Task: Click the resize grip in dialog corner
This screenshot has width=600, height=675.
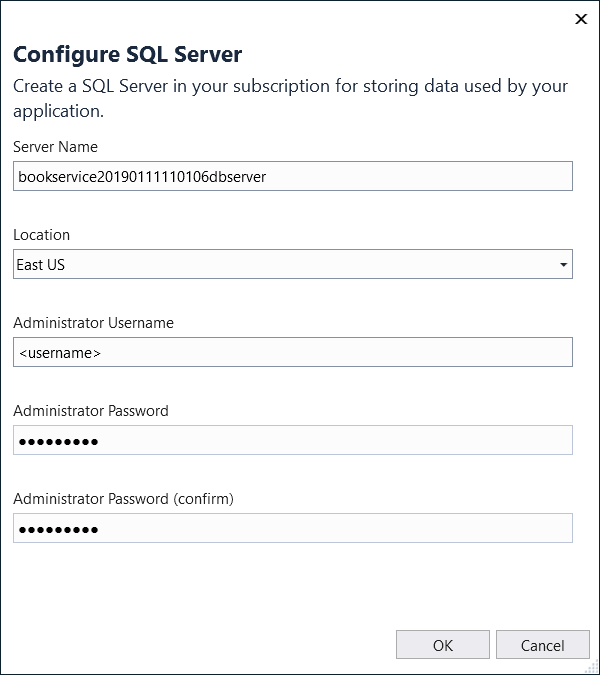Action: click(592, 667)
